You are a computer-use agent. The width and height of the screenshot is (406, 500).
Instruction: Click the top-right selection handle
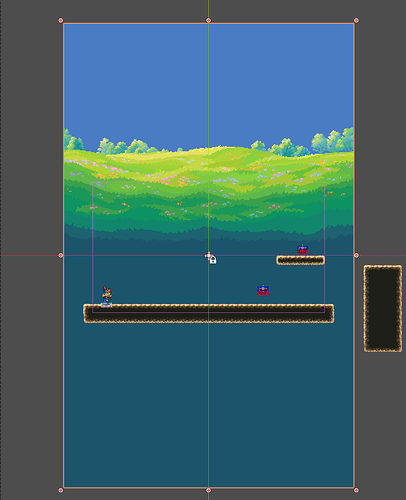(356, 21)
